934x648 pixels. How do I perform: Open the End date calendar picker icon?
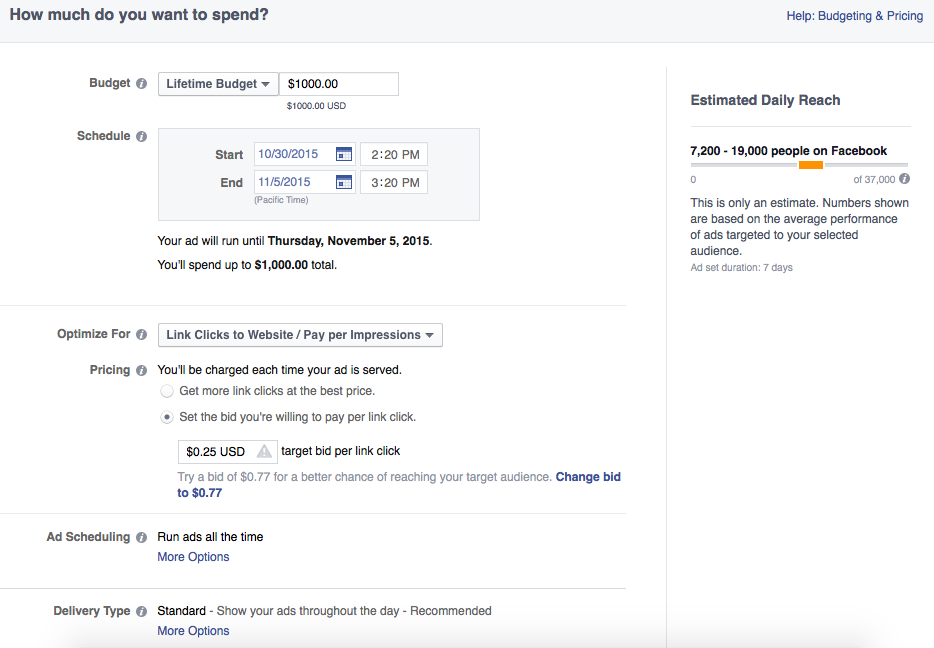344,182
